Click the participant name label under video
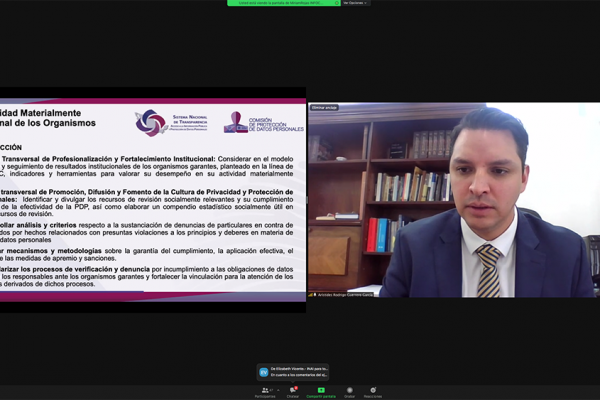The width and height of the screenshot is (600, 400). [343, 295]
